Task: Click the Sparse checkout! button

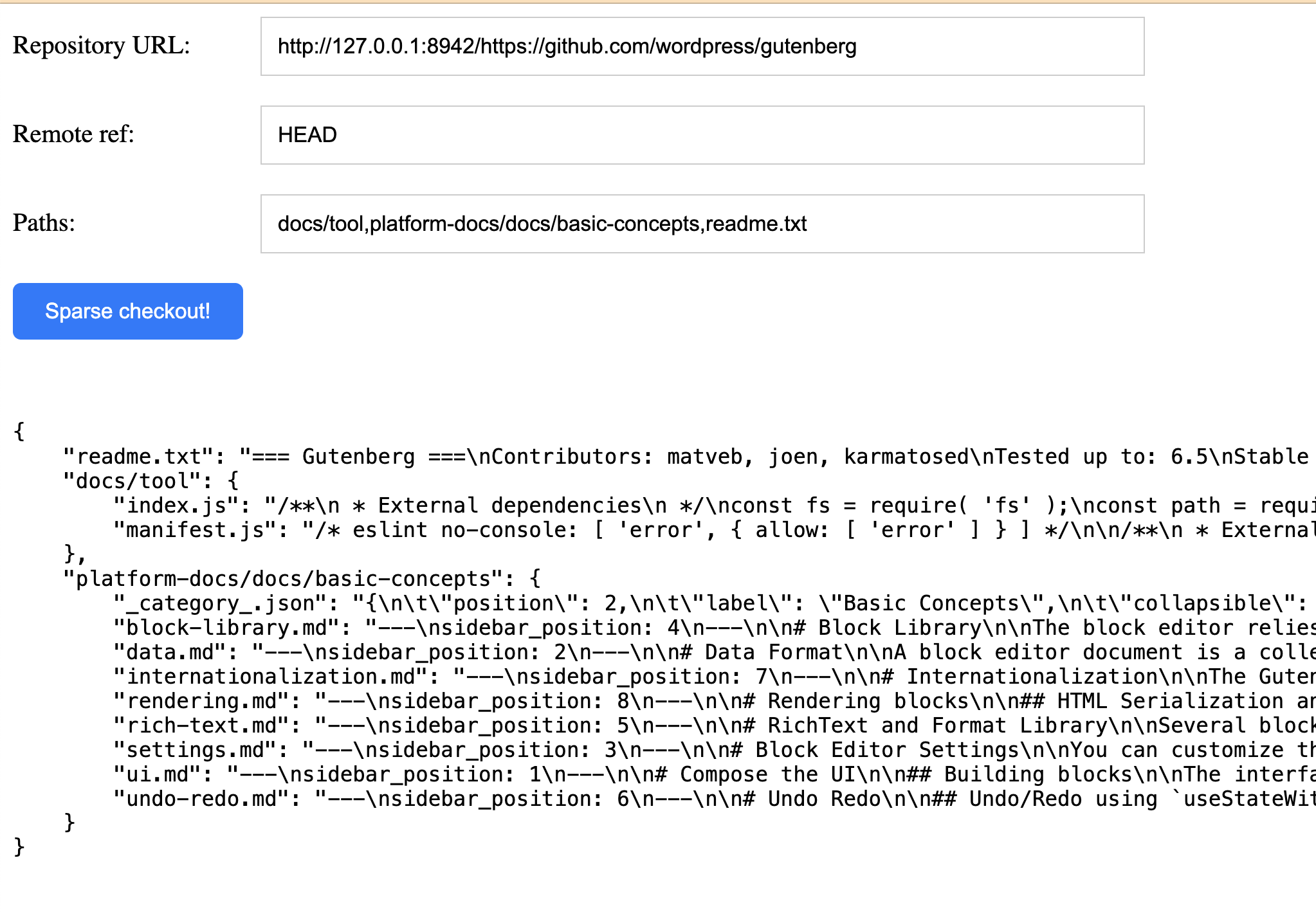Action: pyautogui.click(x=127, y=311)
